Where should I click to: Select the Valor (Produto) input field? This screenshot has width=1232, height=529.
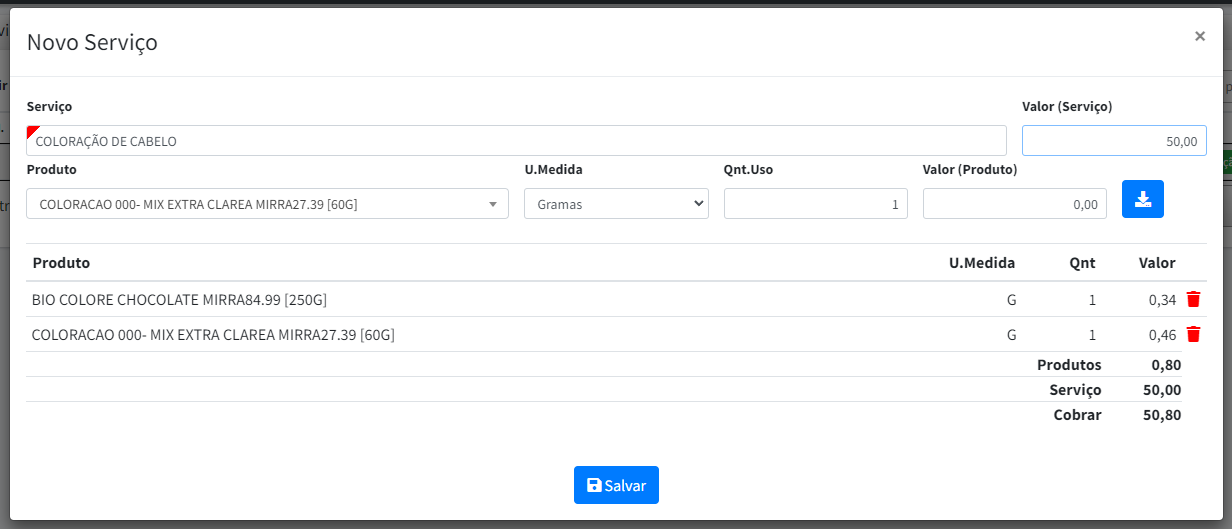[x=1014, y=204]
